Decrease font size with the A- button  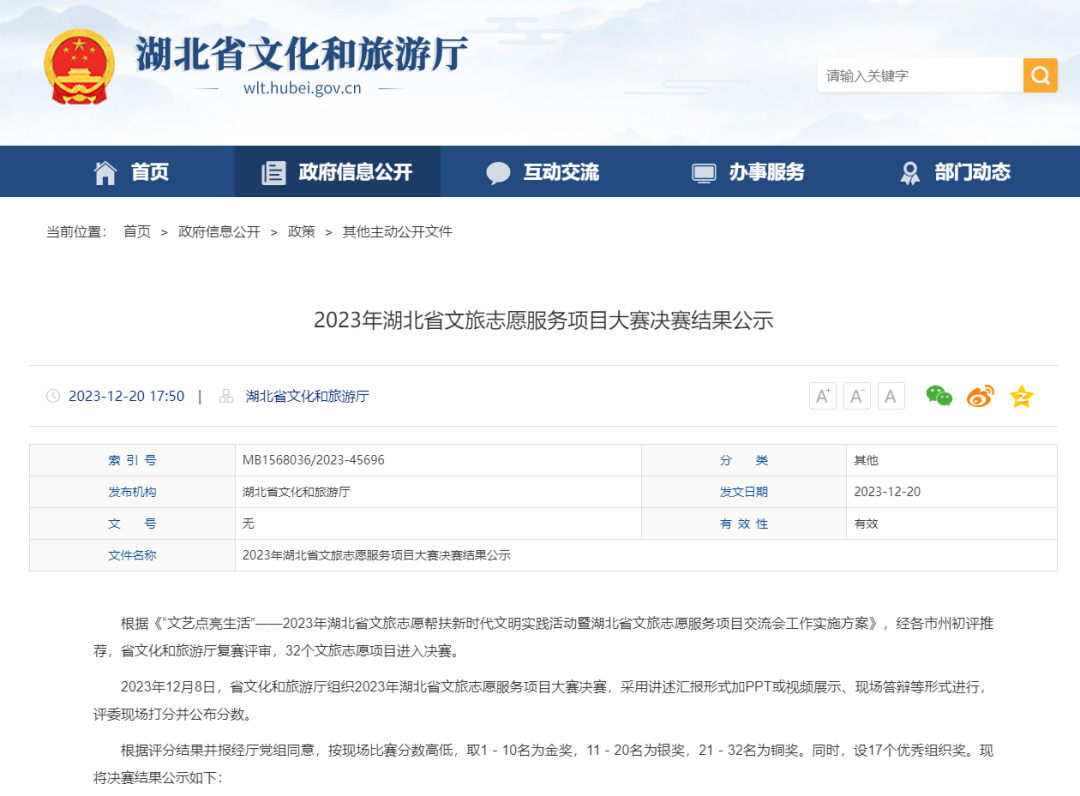point(857,396)
